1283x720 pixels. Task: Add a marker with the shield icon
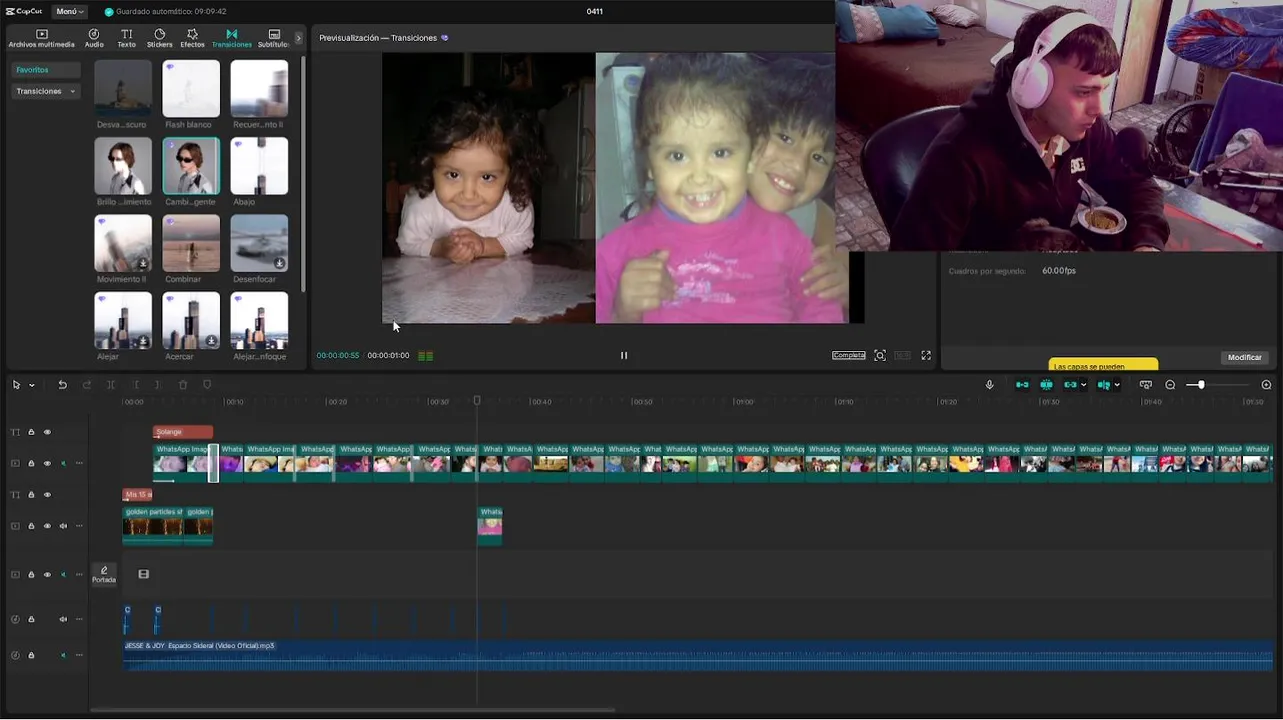207,385
